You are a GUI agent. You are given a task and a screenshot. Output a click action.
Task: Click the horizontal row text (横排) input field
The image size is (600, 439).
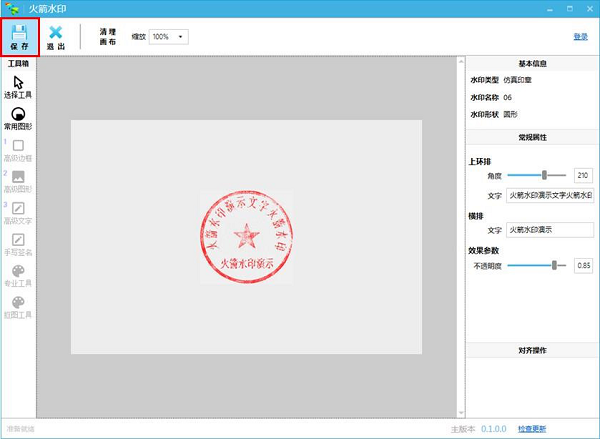[549, 230]
